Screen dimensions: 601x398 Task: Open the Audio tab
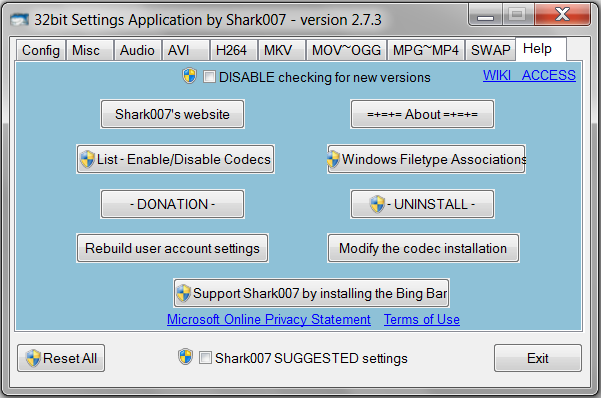tap(137, 50)
